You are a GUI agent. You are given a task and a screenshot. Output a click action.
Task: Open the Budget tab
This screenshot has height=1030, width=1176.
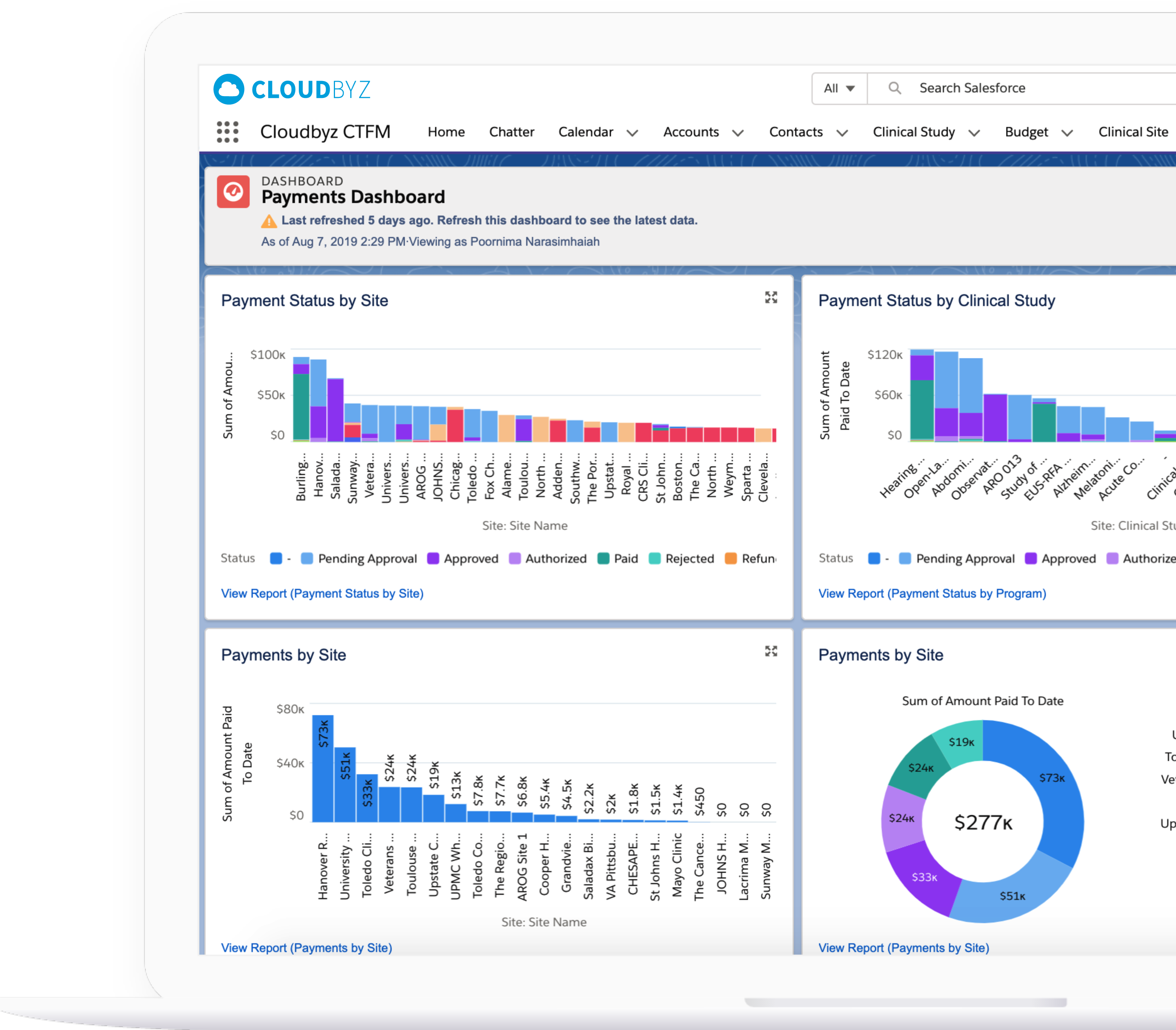pyautogui.click(x=1026, y=132)
